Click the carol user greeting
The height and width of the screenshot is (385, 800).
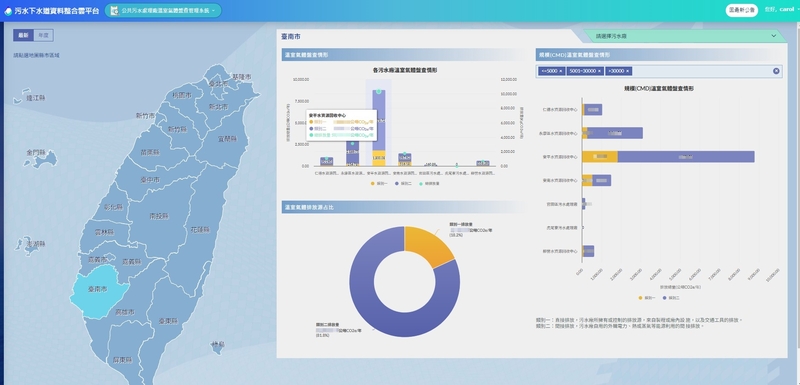[779, 10]
